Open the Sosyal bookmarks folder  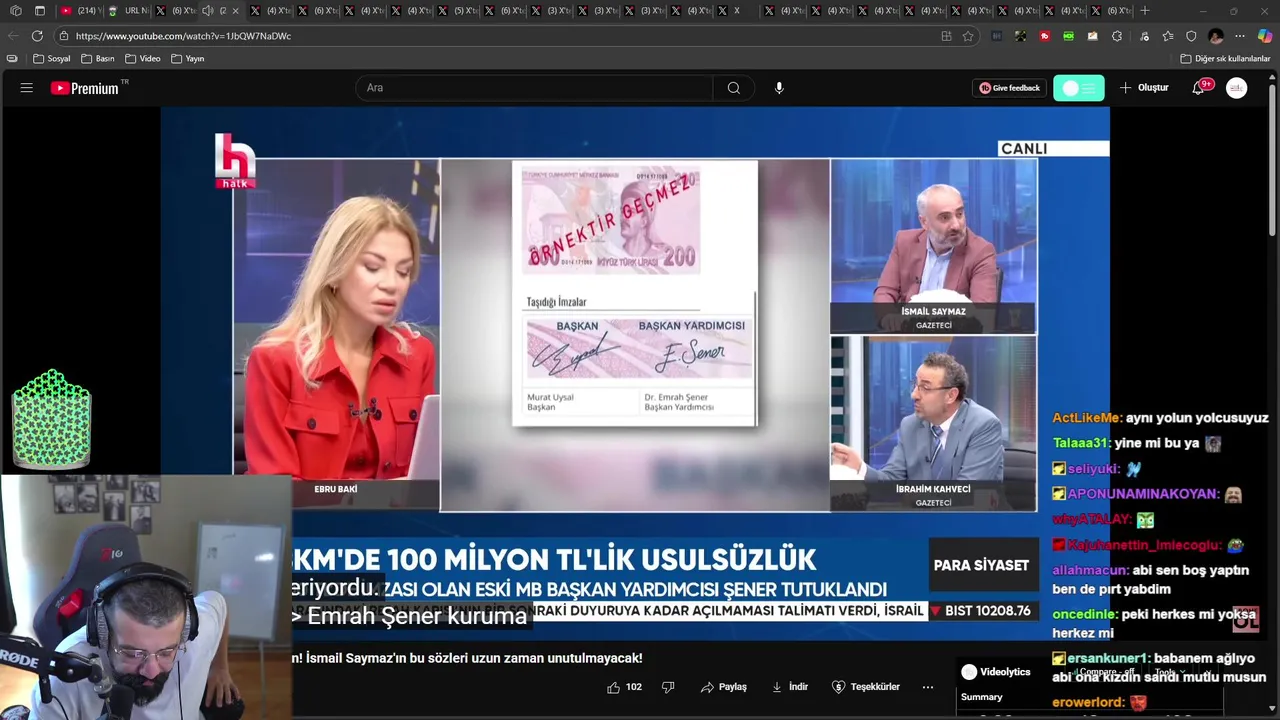click(52, 59)
